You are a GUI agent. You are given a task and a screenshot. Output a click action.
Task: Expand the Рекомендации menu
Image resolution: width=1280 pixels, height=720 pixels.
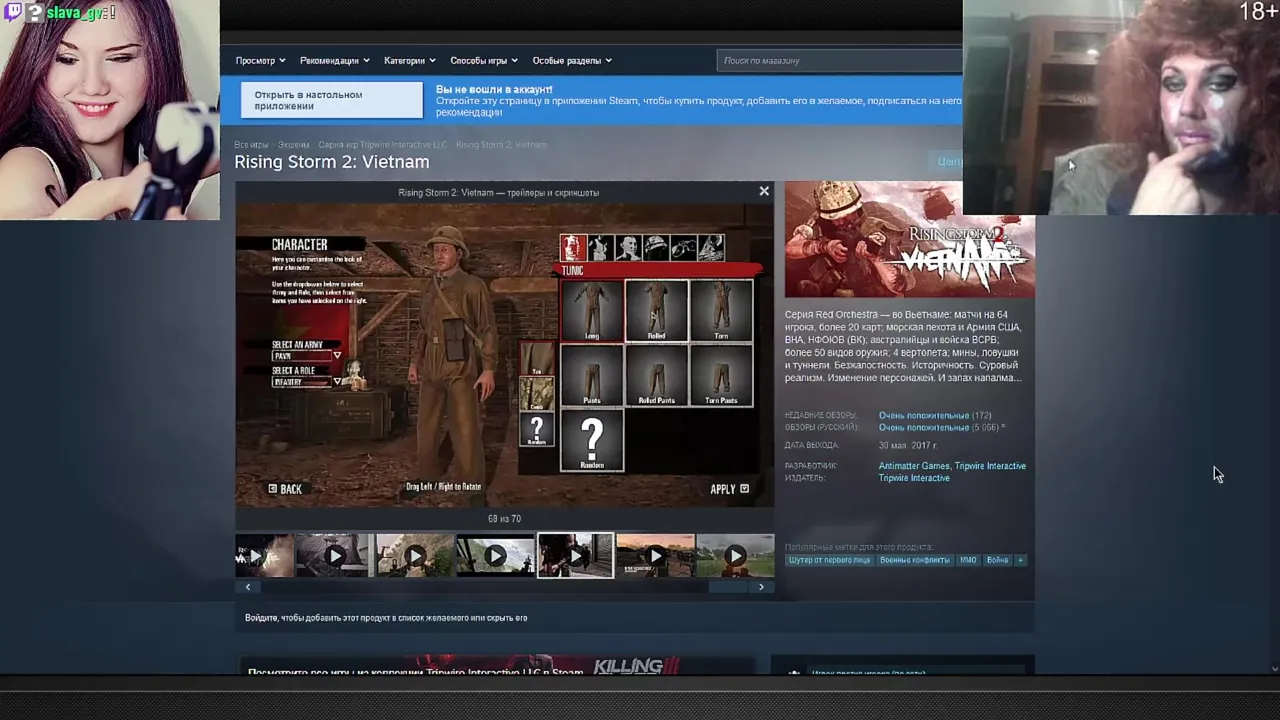[x=334, y=60]
